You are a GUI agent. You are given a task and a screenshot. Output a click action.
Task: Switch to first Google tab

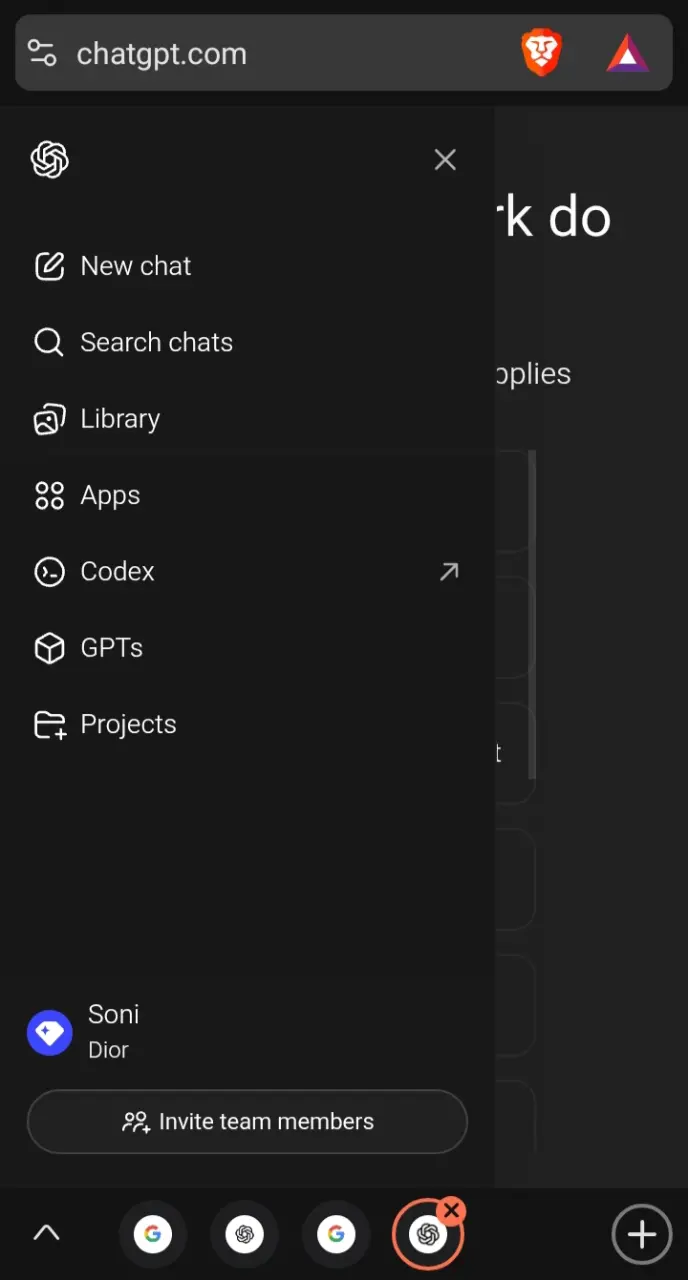[152, 1234]
